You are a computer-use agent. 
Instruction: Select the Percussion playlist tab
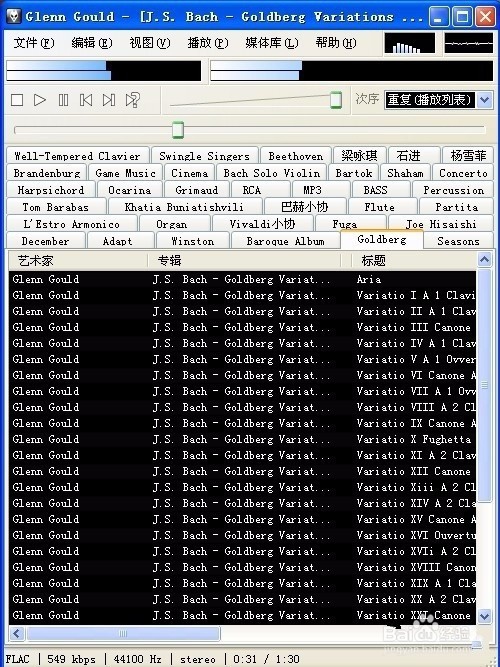coord(454,190)
